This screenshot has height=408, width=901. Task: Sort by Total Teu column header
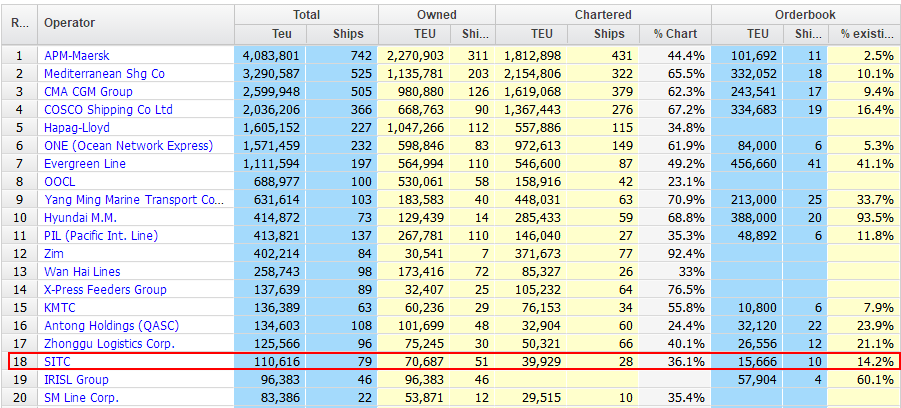click(x=270, y=34)
